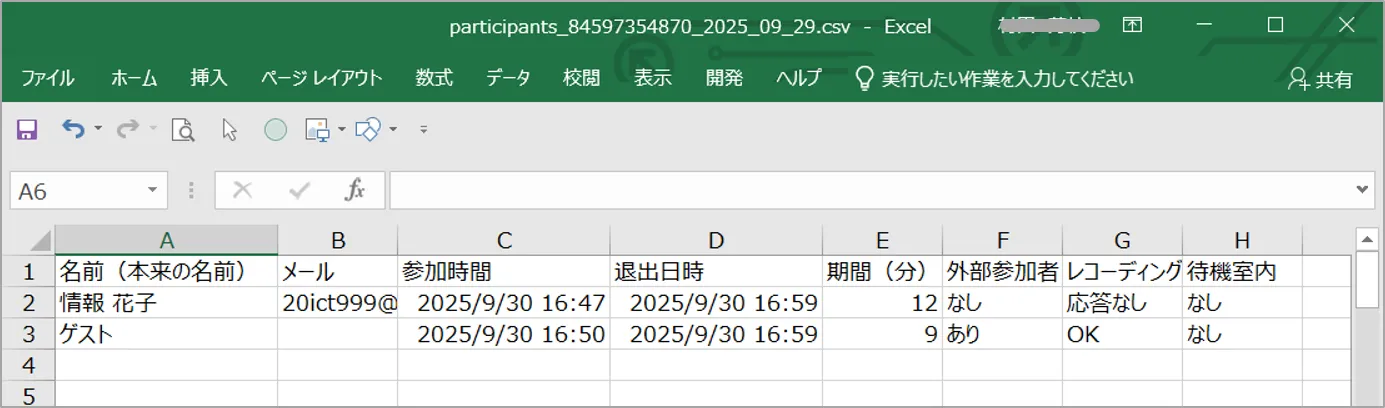Screen dimensions: 1385x408
Task: Click the ribbon display options button
Action: pyautogui.click(x=1133, y=25)
